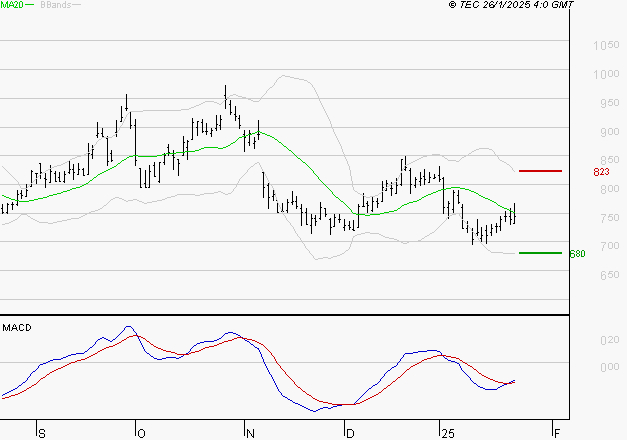627x440 pixels.
Task: Click the 650 price axis label
Action: 609,275
